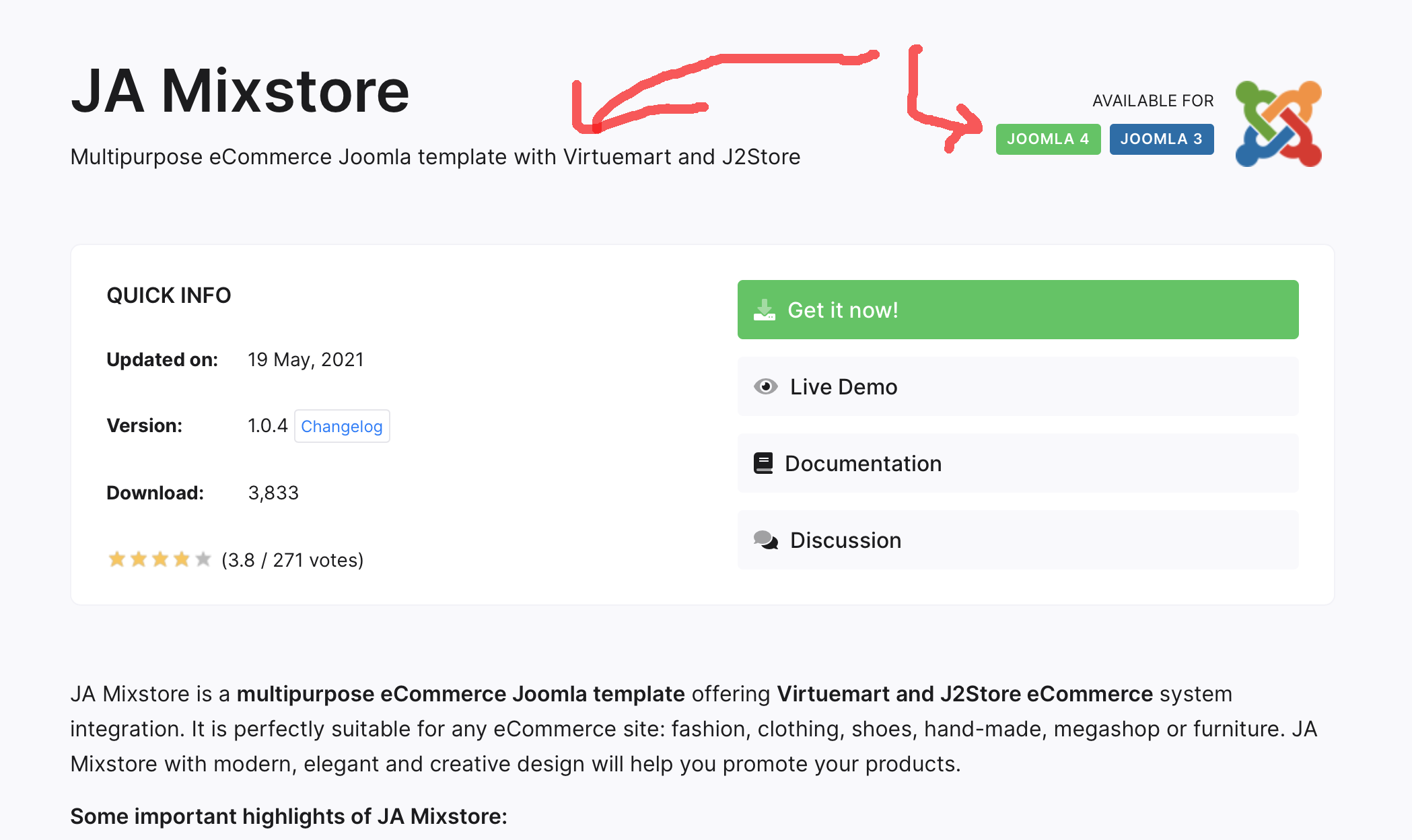
Task: Click the first gold rating star
Action: [117, 559]
